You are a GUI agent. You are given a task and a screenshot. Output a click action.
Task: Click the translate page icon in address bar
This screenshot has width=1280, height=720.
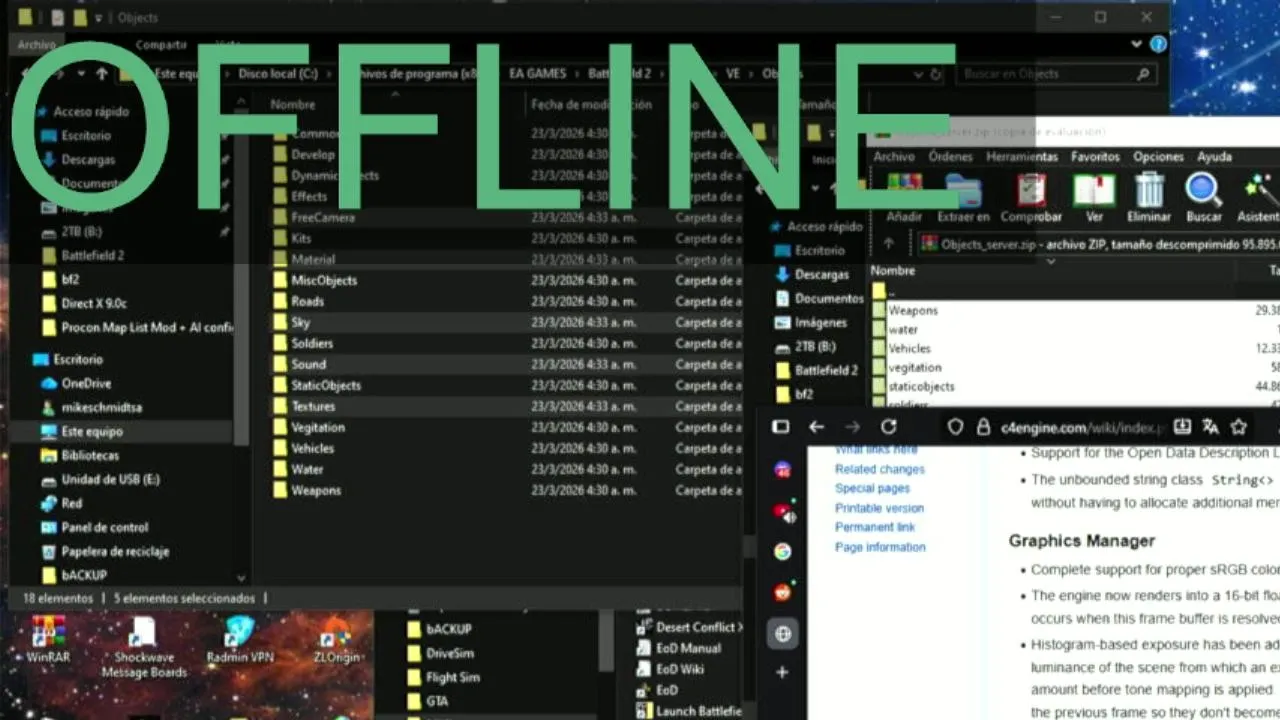click(1210, 427)
